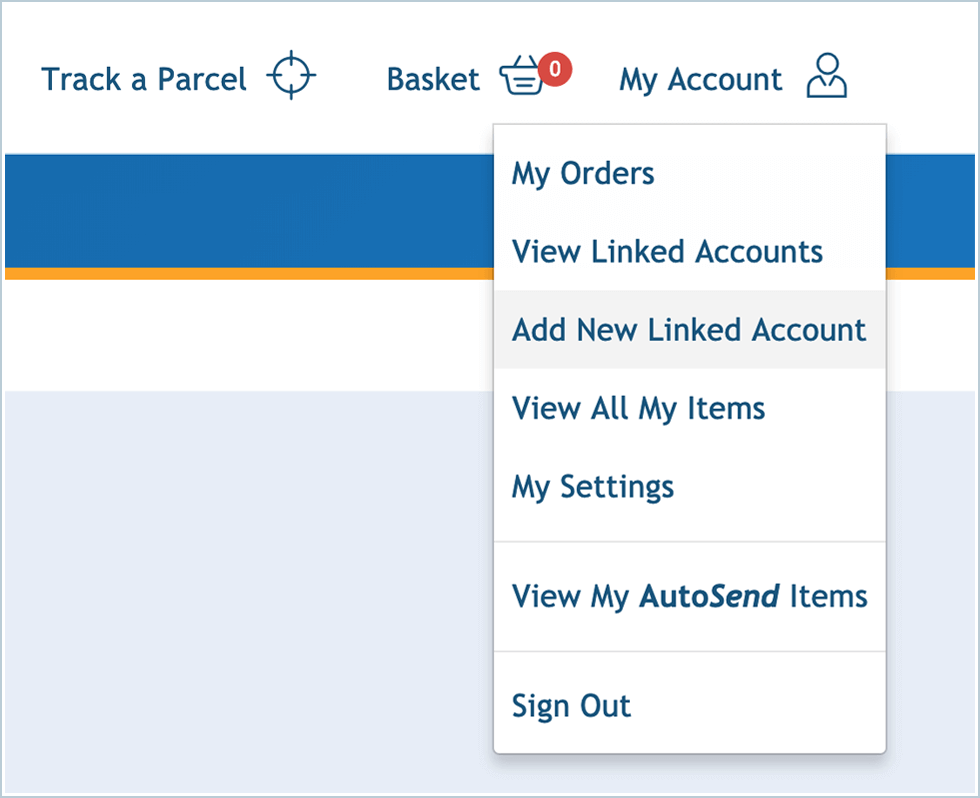
Task: Click the divider line above Sign Out
Action: tap(689, 652)
